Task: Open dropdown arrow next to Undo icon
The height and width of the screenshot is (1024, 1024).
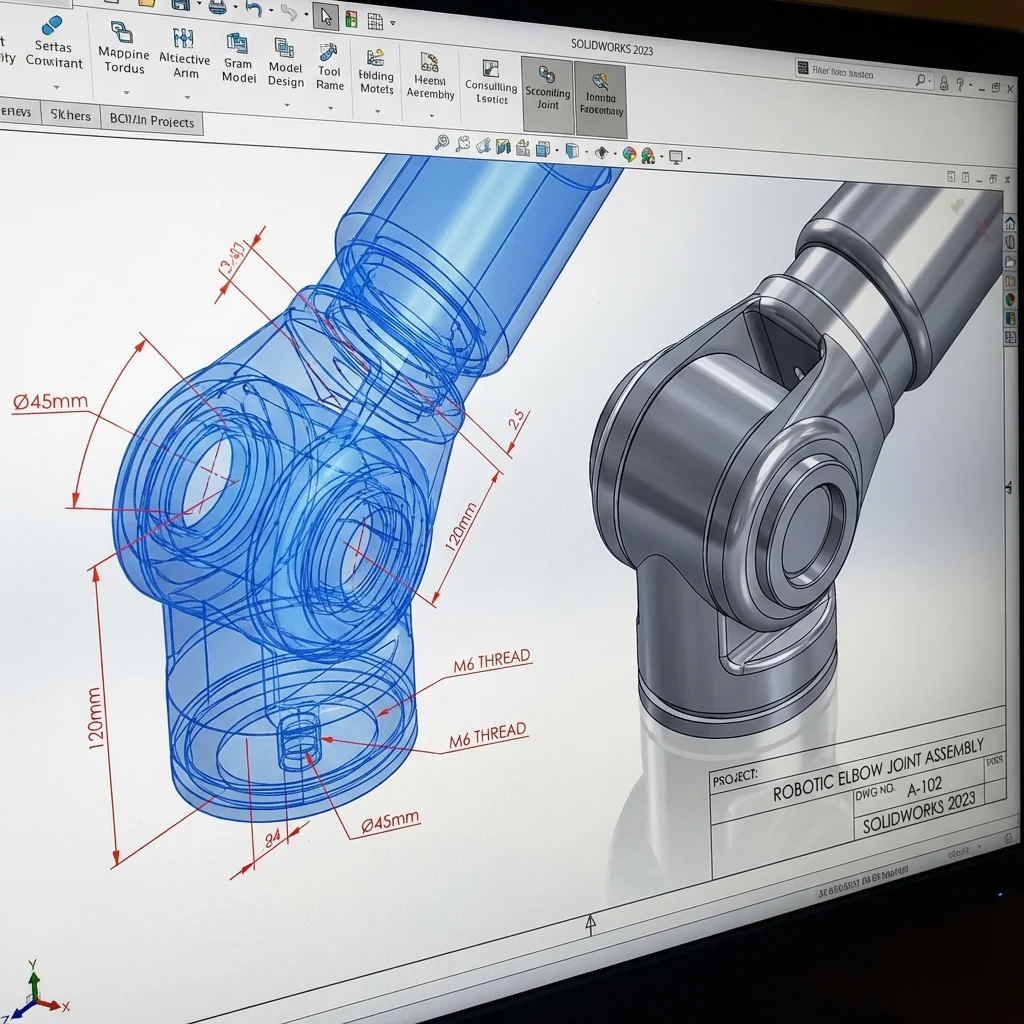Action: coord(271,11)
